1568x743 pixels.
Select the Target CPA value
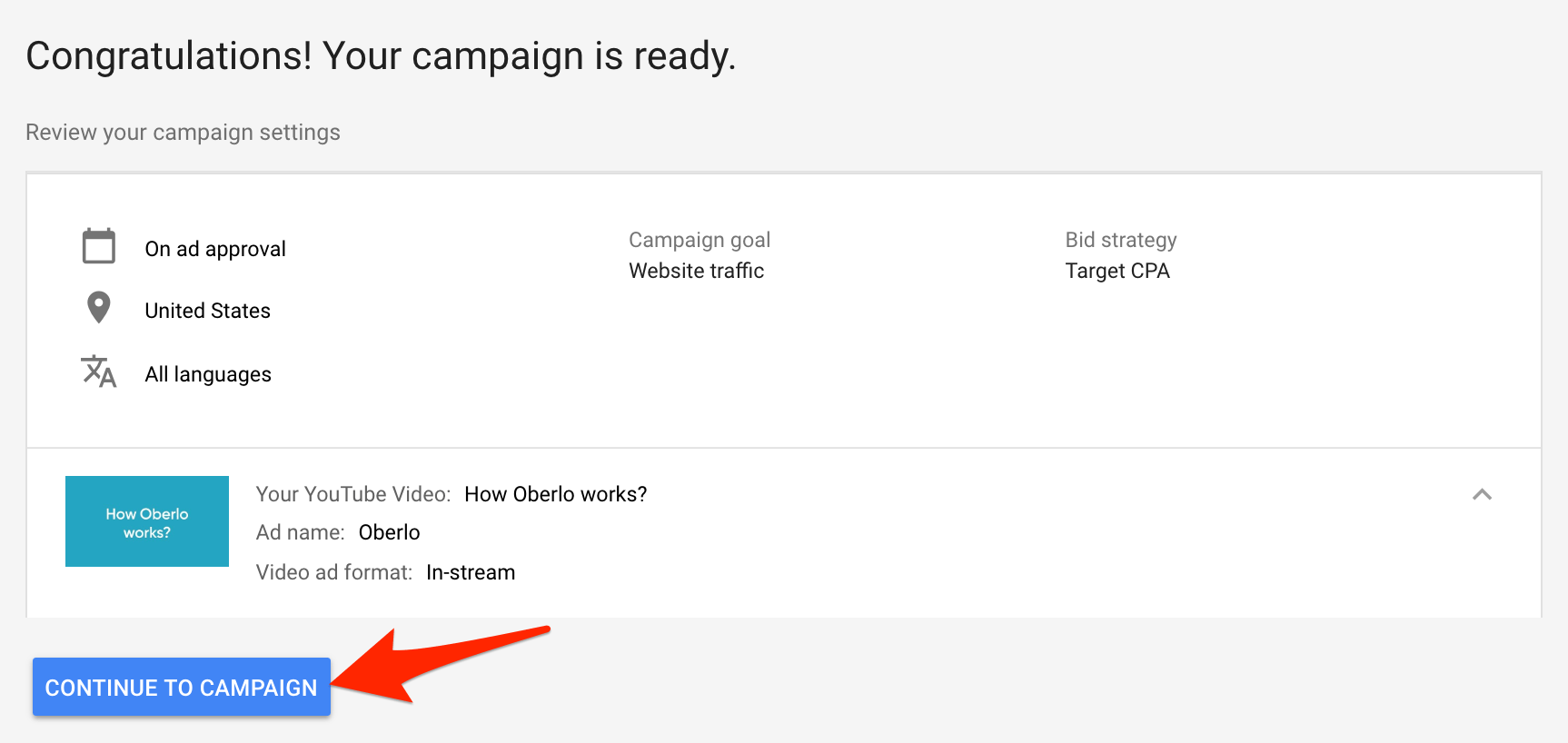1117,271
